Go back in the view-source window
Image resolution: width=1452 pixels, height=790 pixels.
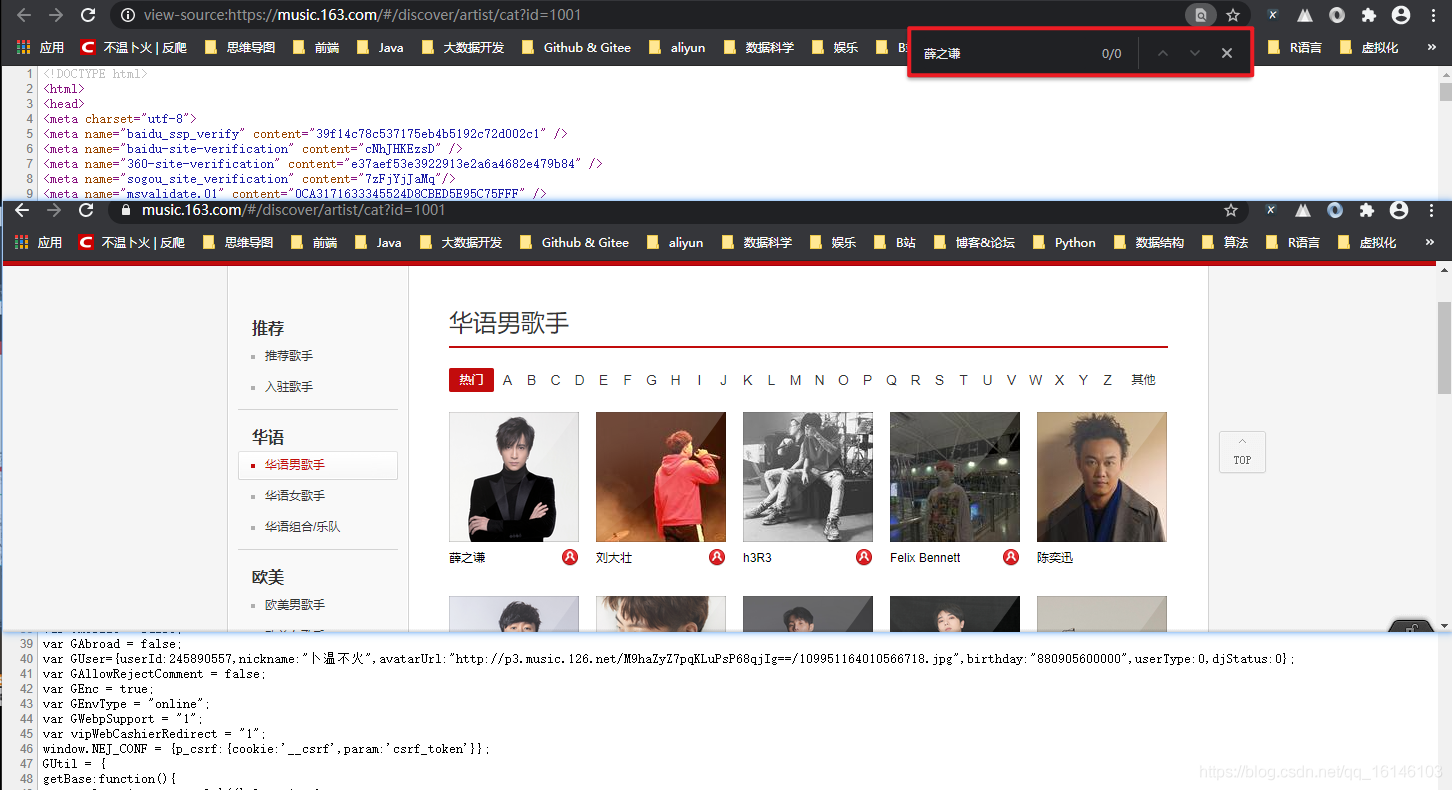tap(24, 15)
